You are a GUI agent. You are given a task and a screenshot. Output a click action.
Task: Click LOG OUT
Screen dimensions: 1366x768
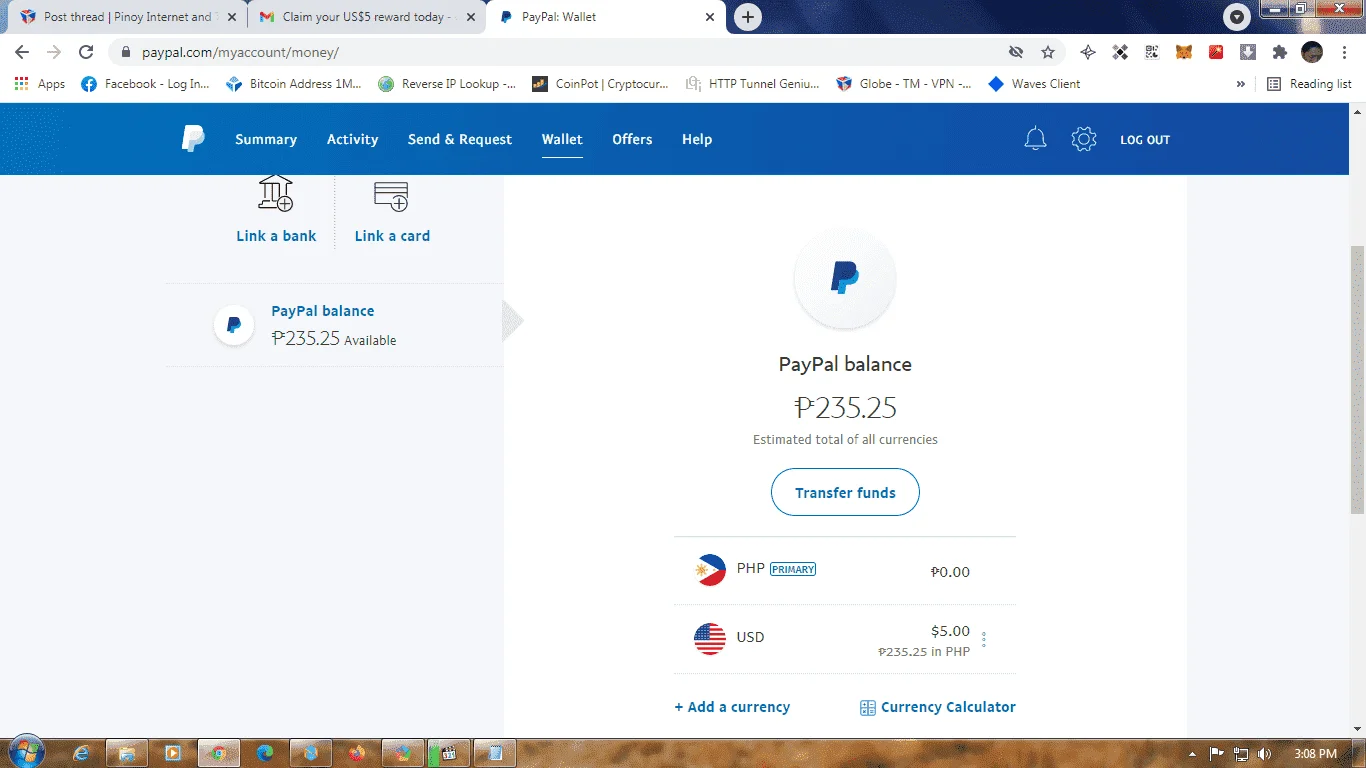1145,140
